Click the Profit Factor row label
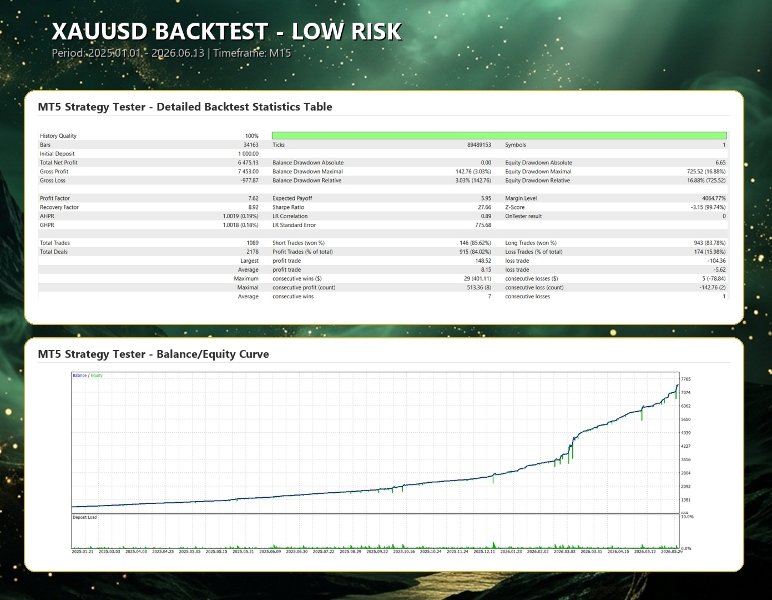The width and height of the screenshot is (772, 600). click(55, 198)
